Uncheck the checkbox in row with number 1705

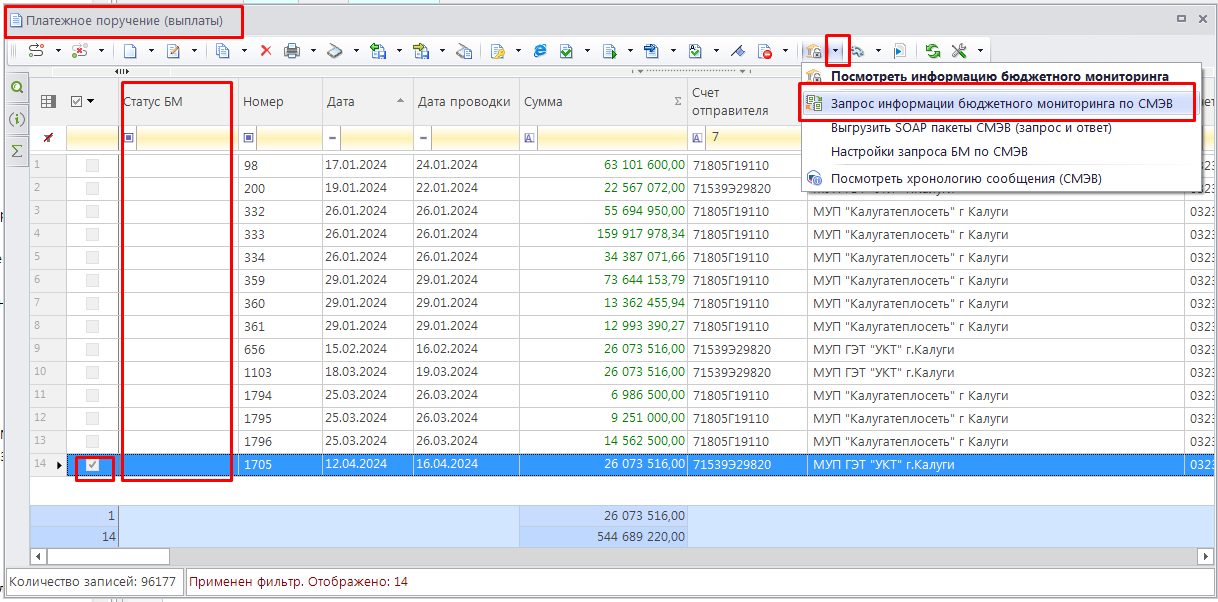coord(92,465)
